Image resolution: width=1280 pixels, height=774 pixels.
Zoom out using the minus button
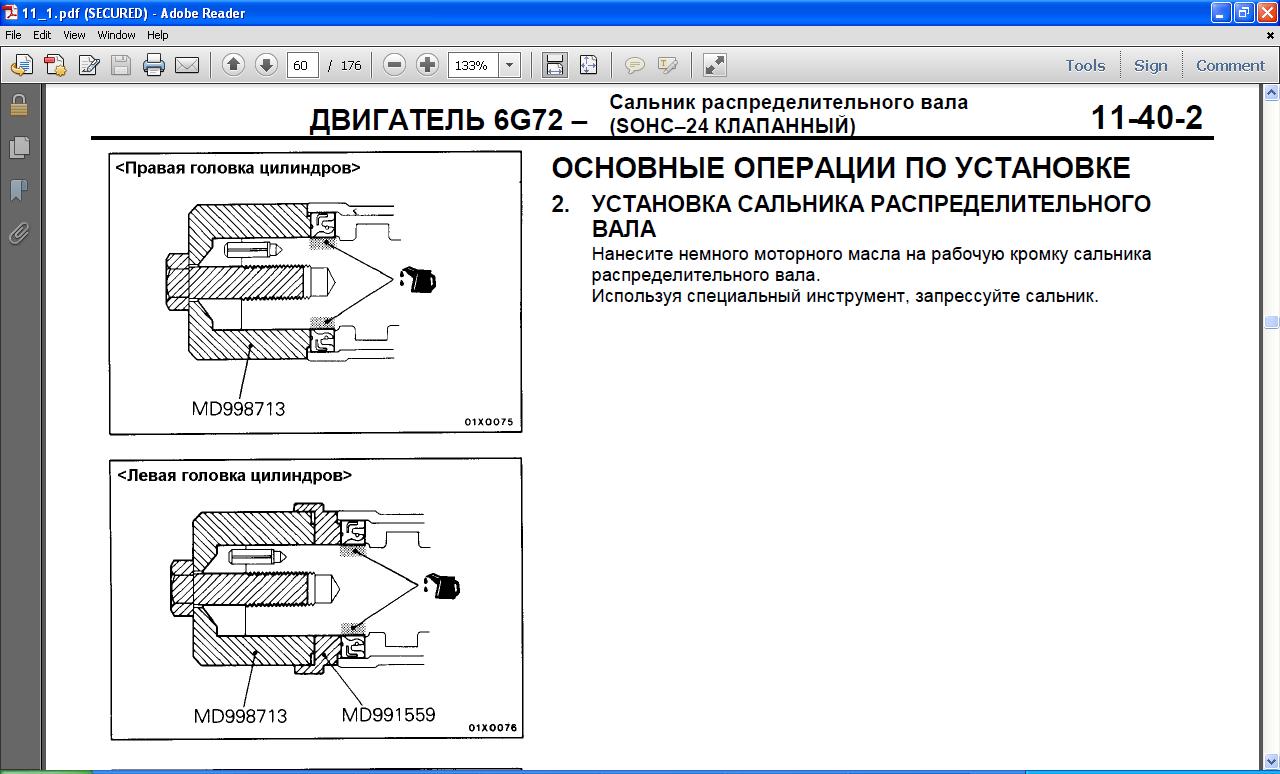(394, 65)
